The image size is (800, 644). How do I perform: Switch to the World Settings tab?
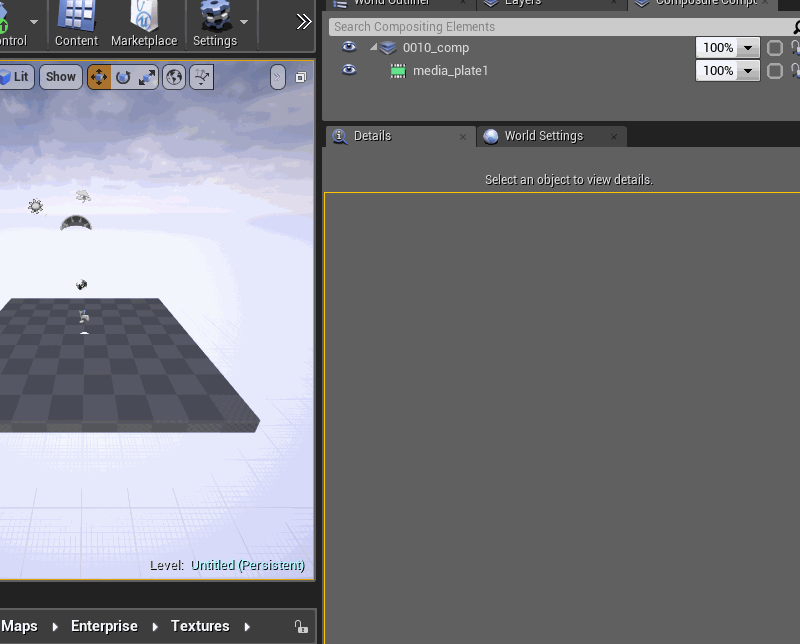click(x=543, y=136)
